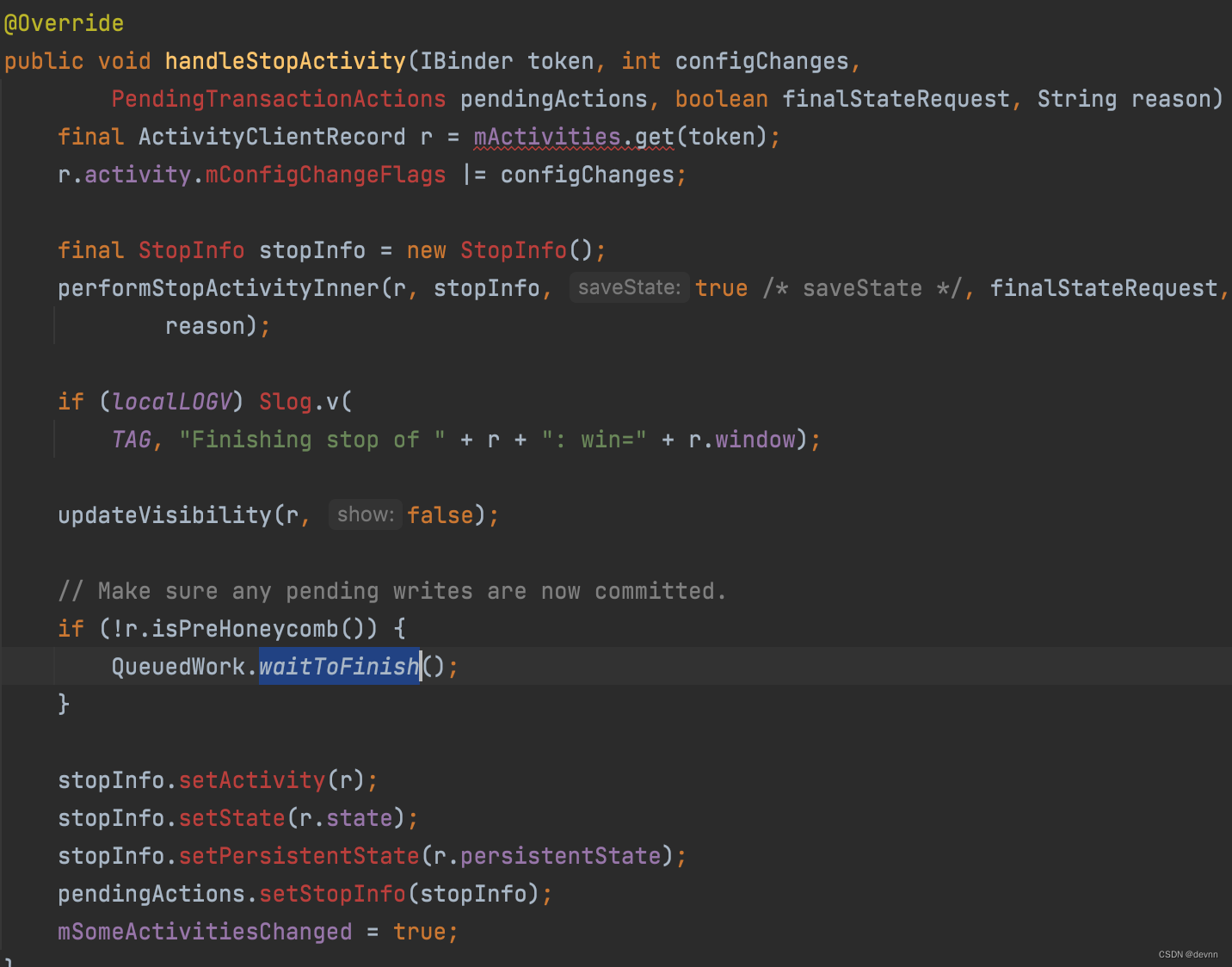Screen dimensions: 1232x967
Task: Click the PendingTransactionActions type
Action: [279, 99]
